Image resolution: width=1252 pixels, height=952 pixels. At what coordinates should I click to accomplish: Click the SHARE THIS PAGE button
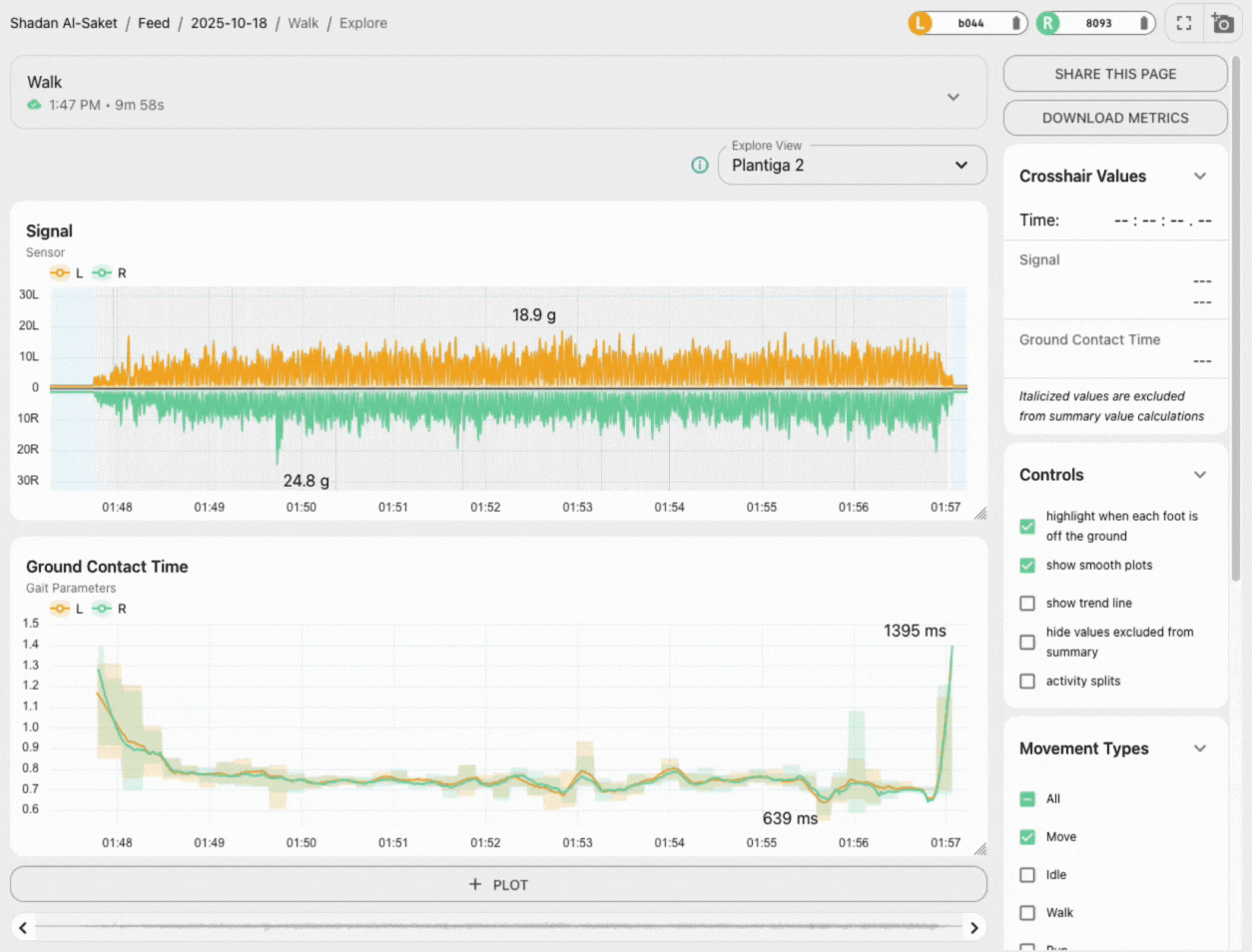[x=1114, y=74]
